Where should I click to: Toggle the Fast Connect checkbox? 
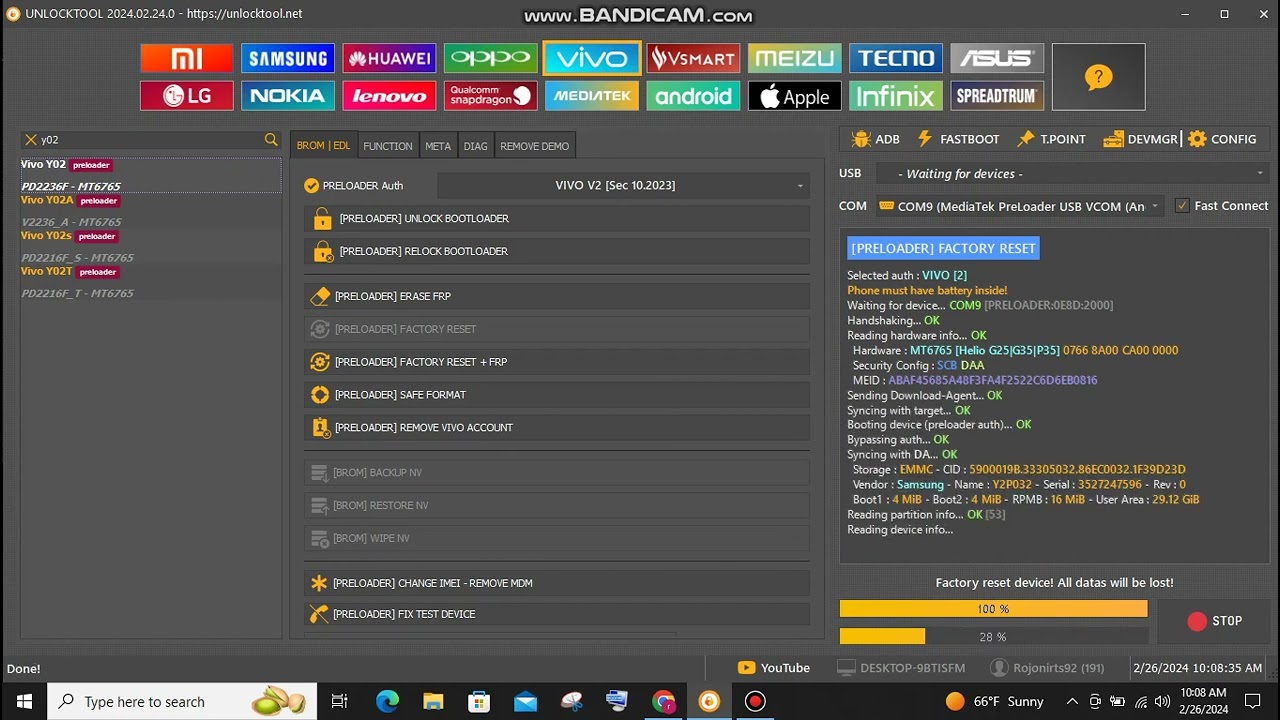1182,206
